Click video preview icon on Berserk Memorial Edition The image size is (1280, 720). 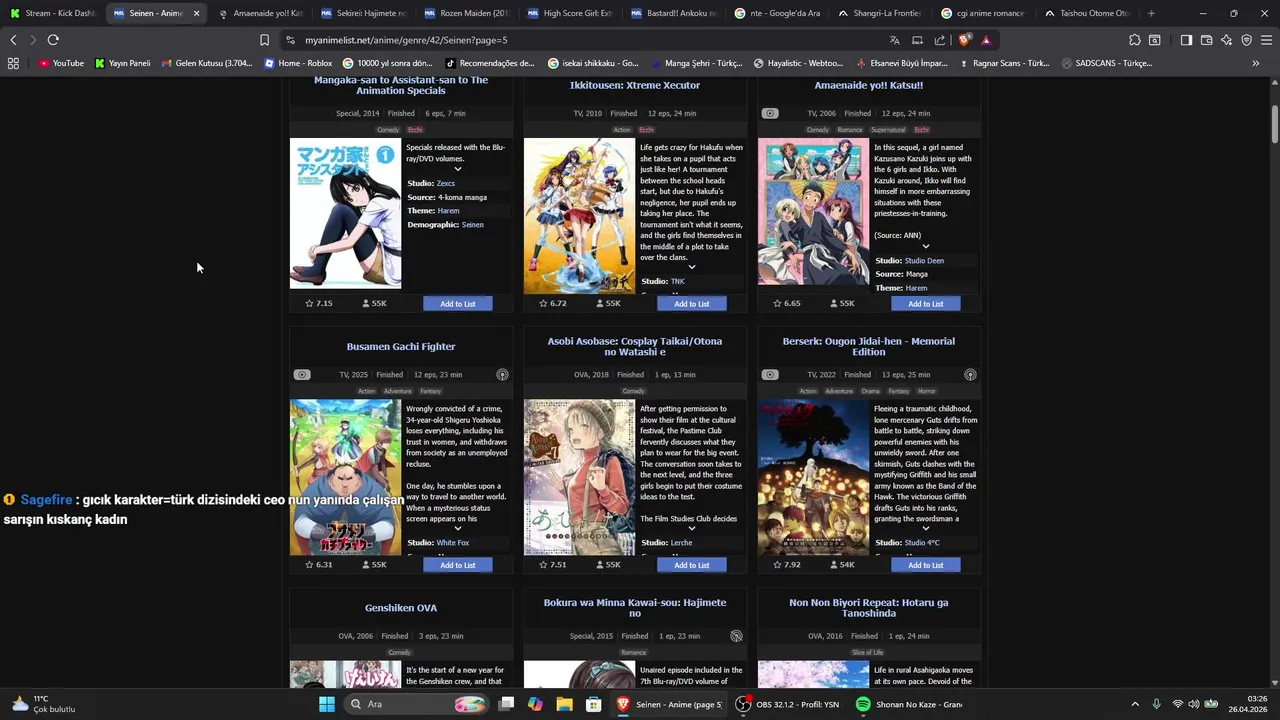[770, 375]
